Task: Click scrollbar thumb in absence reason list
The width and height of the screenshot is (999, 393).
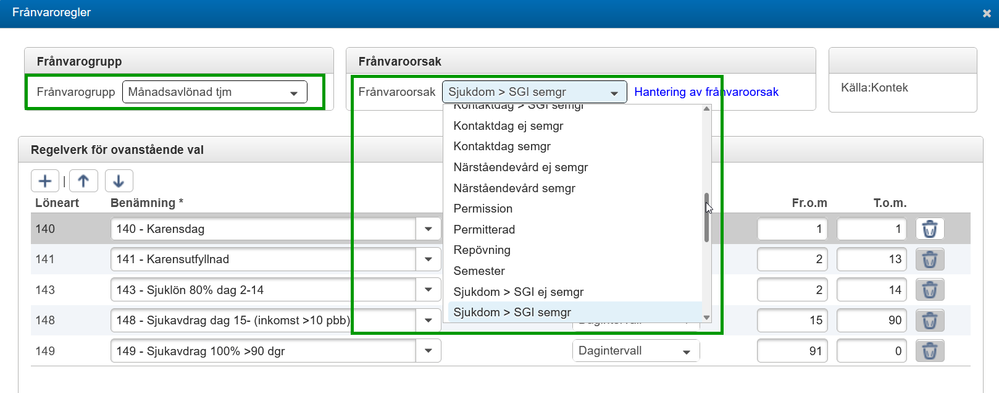Action: 707,217
